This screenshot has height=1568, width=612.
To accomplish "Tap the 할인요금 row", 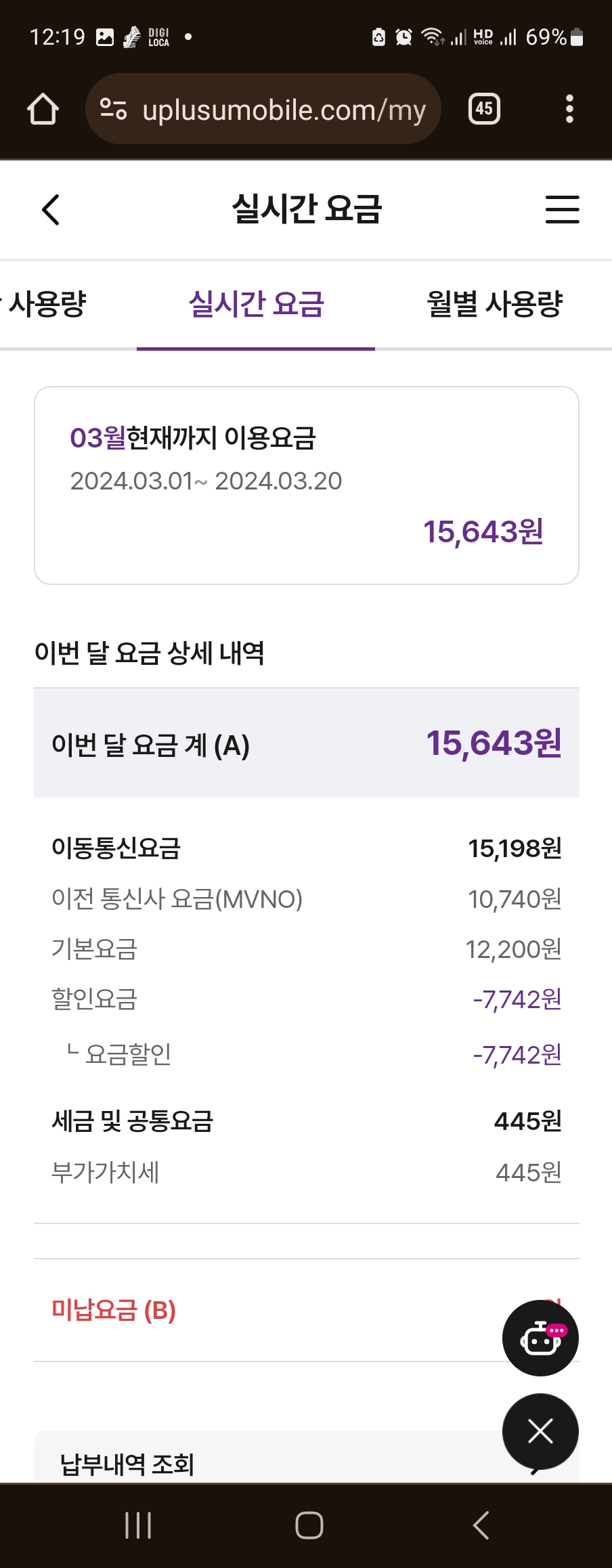I will coord(306,999).
